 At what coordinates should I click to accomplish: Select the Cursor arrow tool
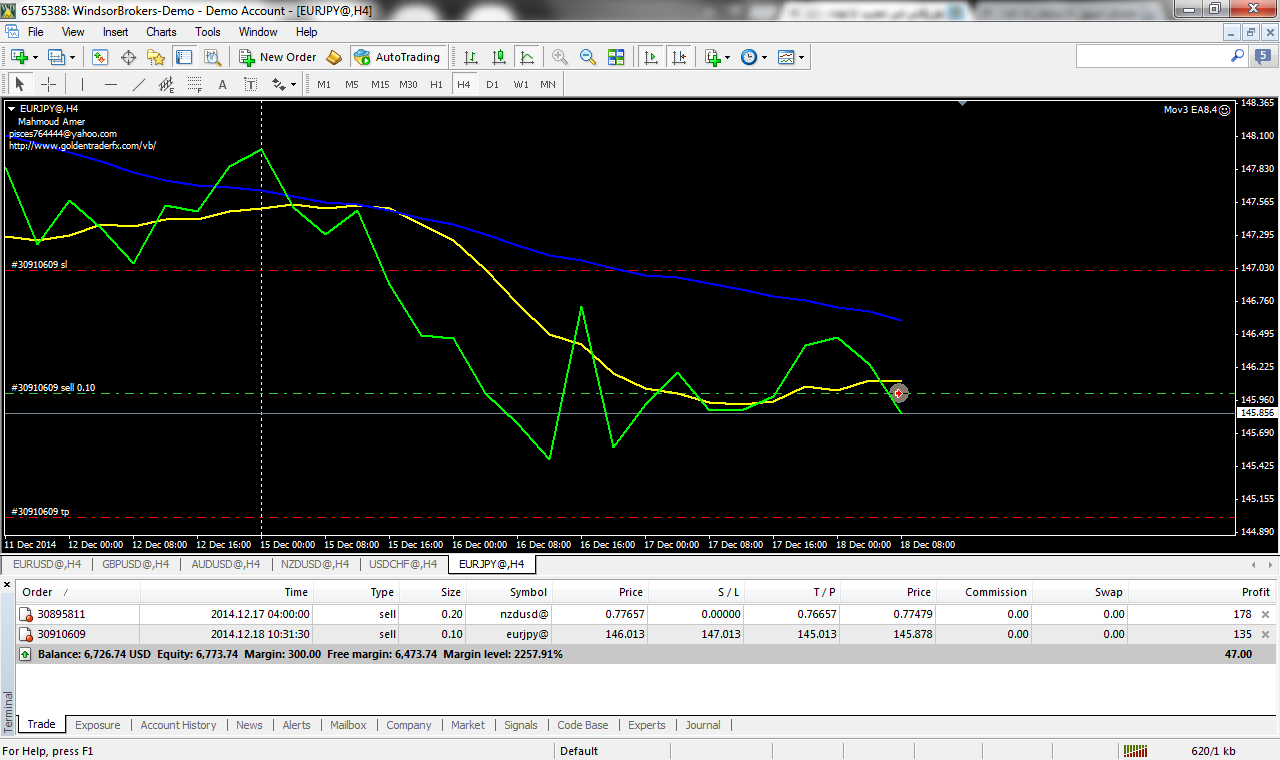click(20, 84)
